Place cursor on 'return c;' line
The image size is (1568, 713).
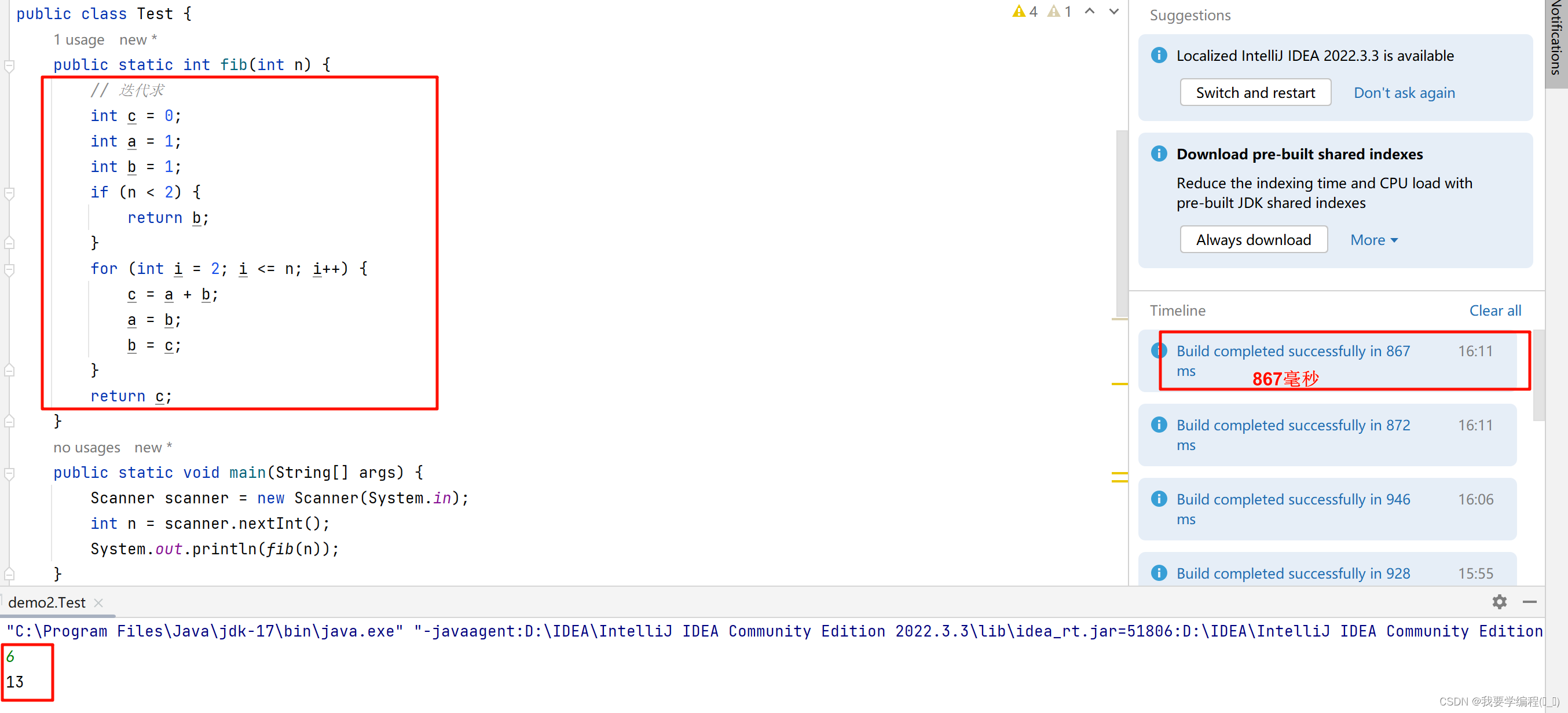coord(131,396)
